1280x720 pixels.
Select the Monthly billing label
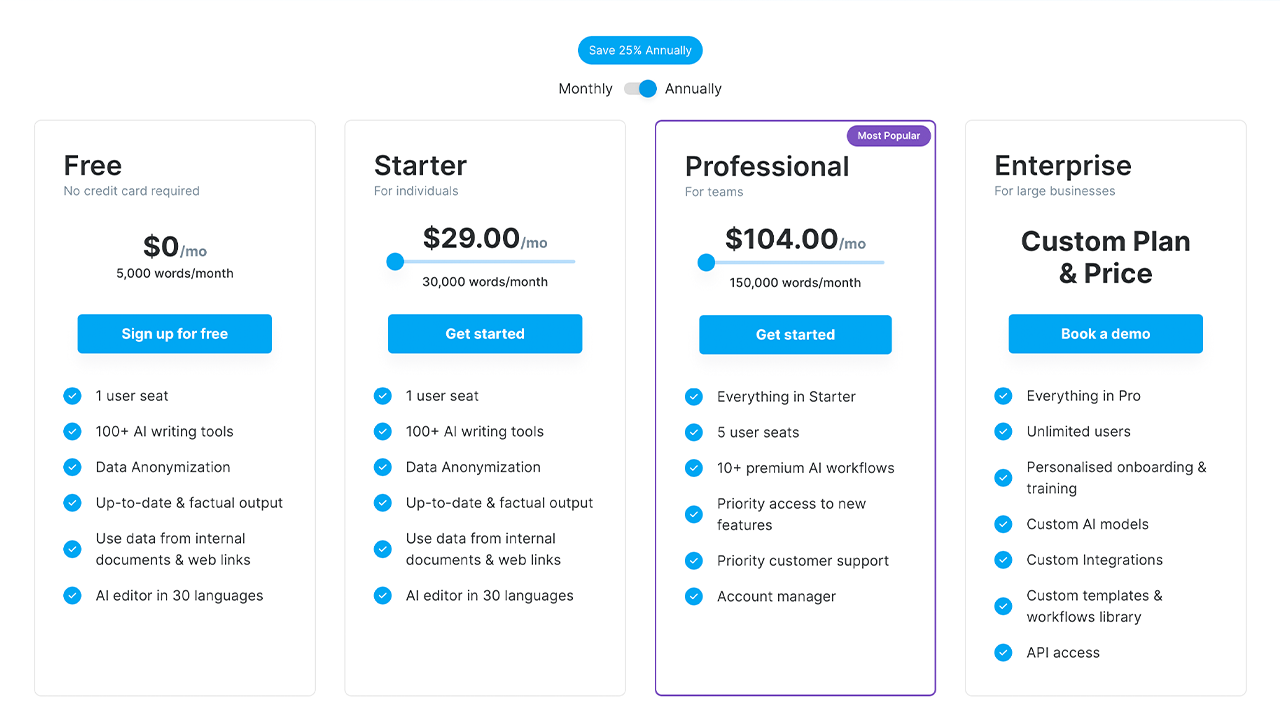coord(585,89)
